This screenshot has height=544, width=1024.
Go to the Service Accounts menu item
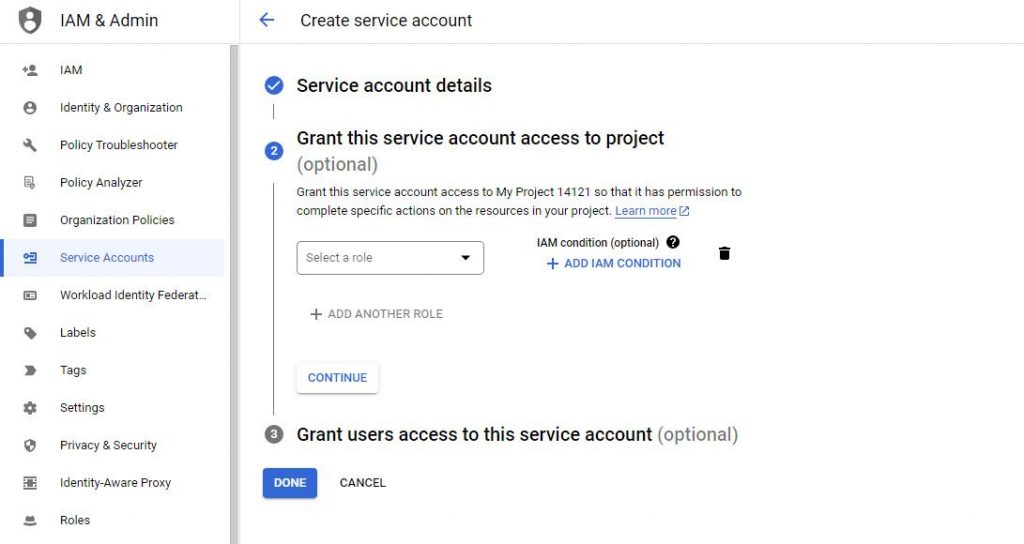[x=113, y=258]
